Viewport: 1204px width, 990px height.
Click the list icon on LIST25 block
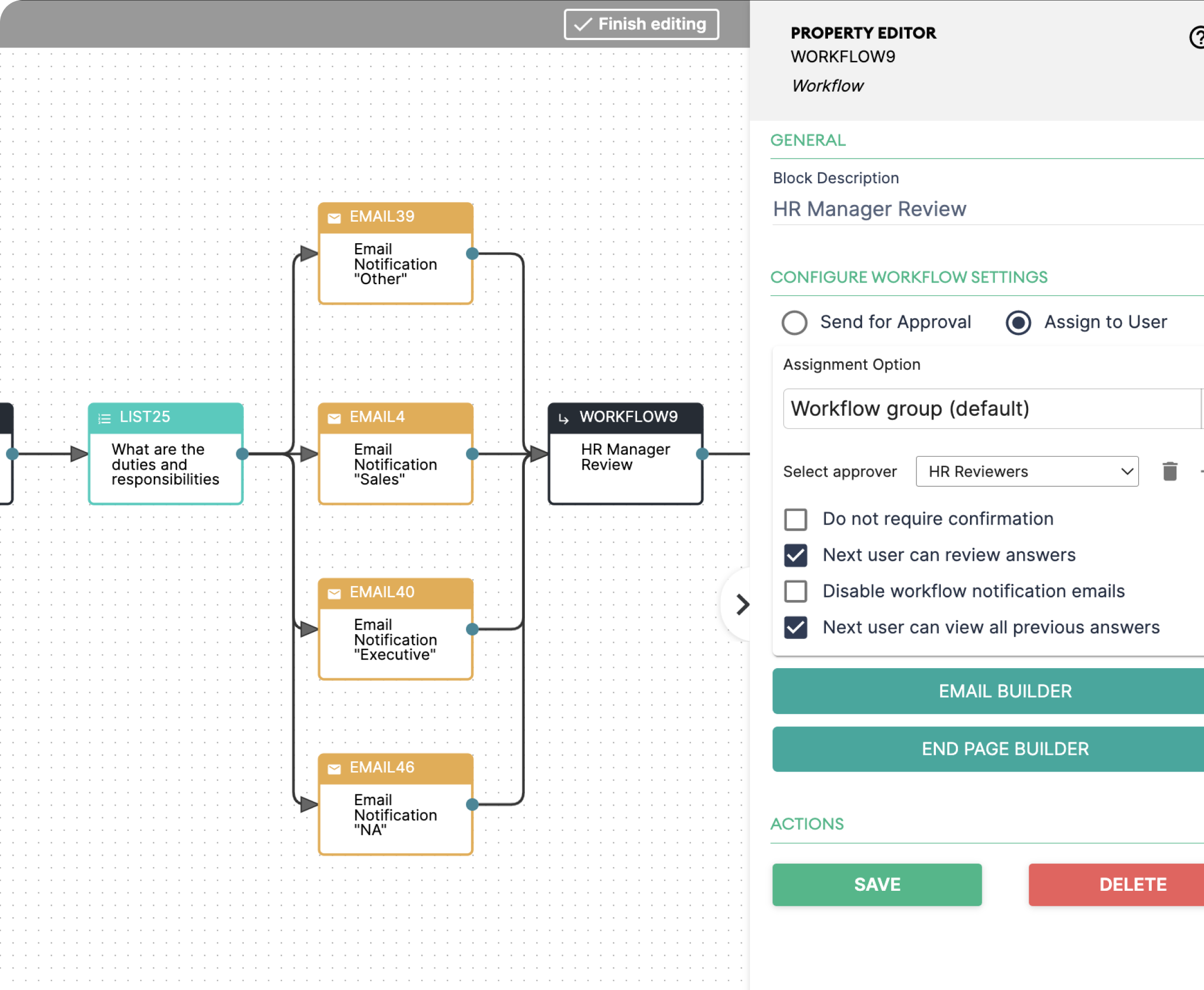(x=104, y=418)
